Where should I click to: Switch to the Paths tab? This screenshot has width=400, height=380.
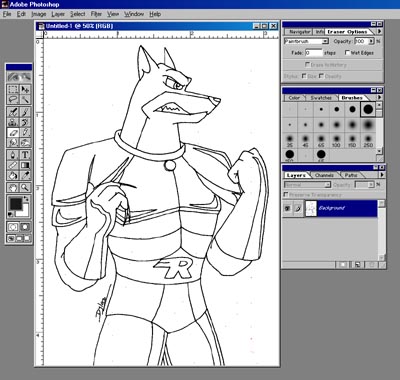351,175
